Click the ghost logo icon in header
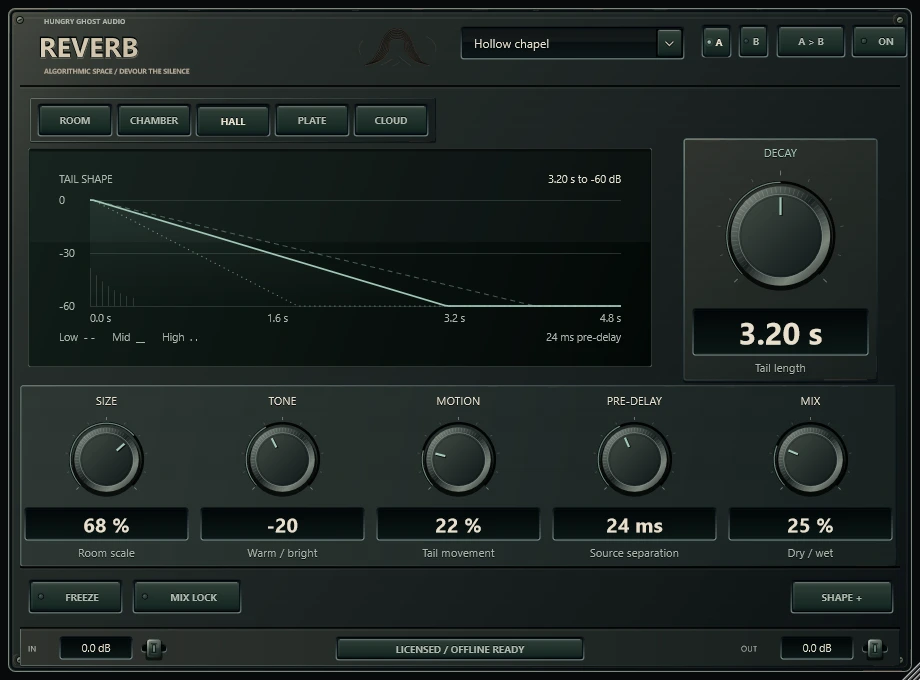 point(397,47)
